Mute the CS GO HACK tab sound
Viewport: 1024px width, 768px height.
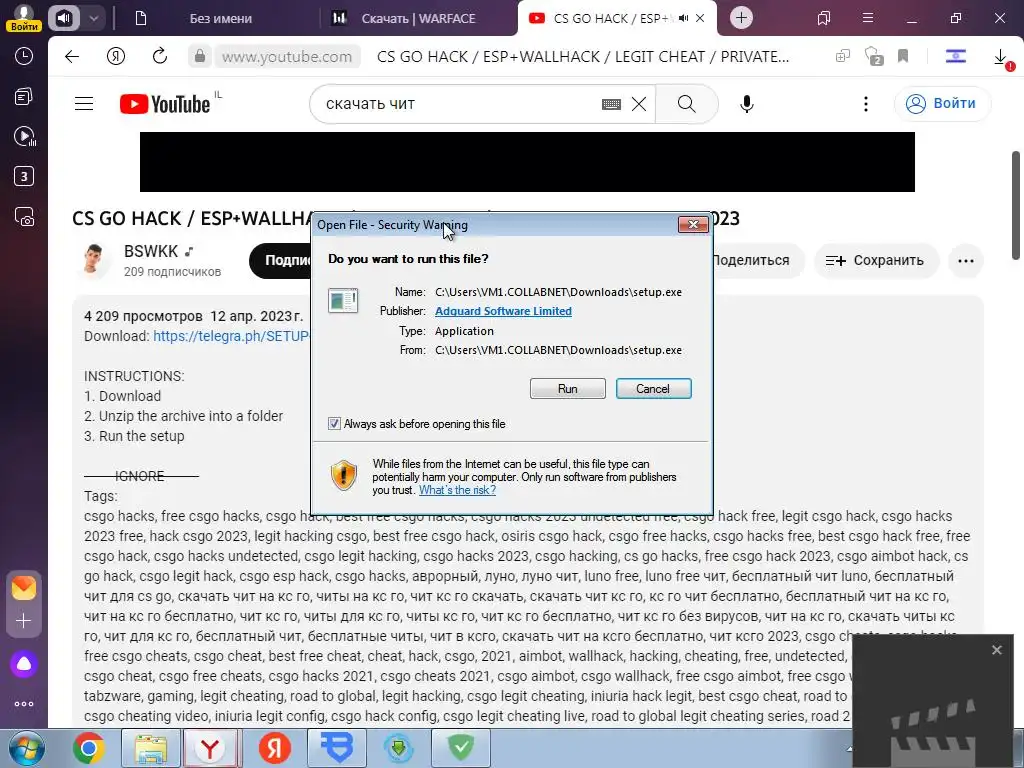pos(683,18)
